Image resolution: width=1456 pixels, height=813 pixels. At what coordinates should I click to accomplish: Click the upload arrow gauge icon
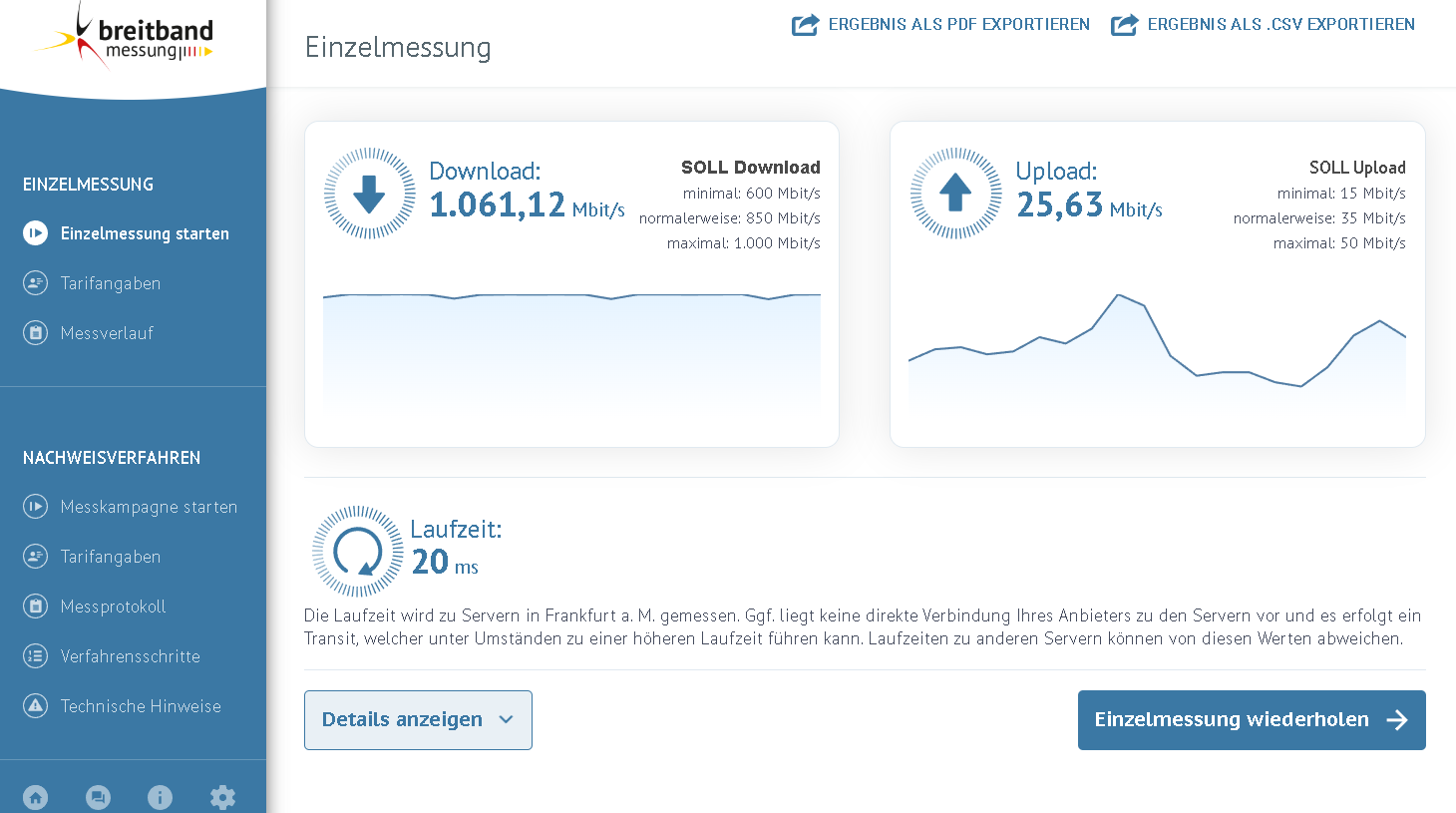click(x=955, y=194)
